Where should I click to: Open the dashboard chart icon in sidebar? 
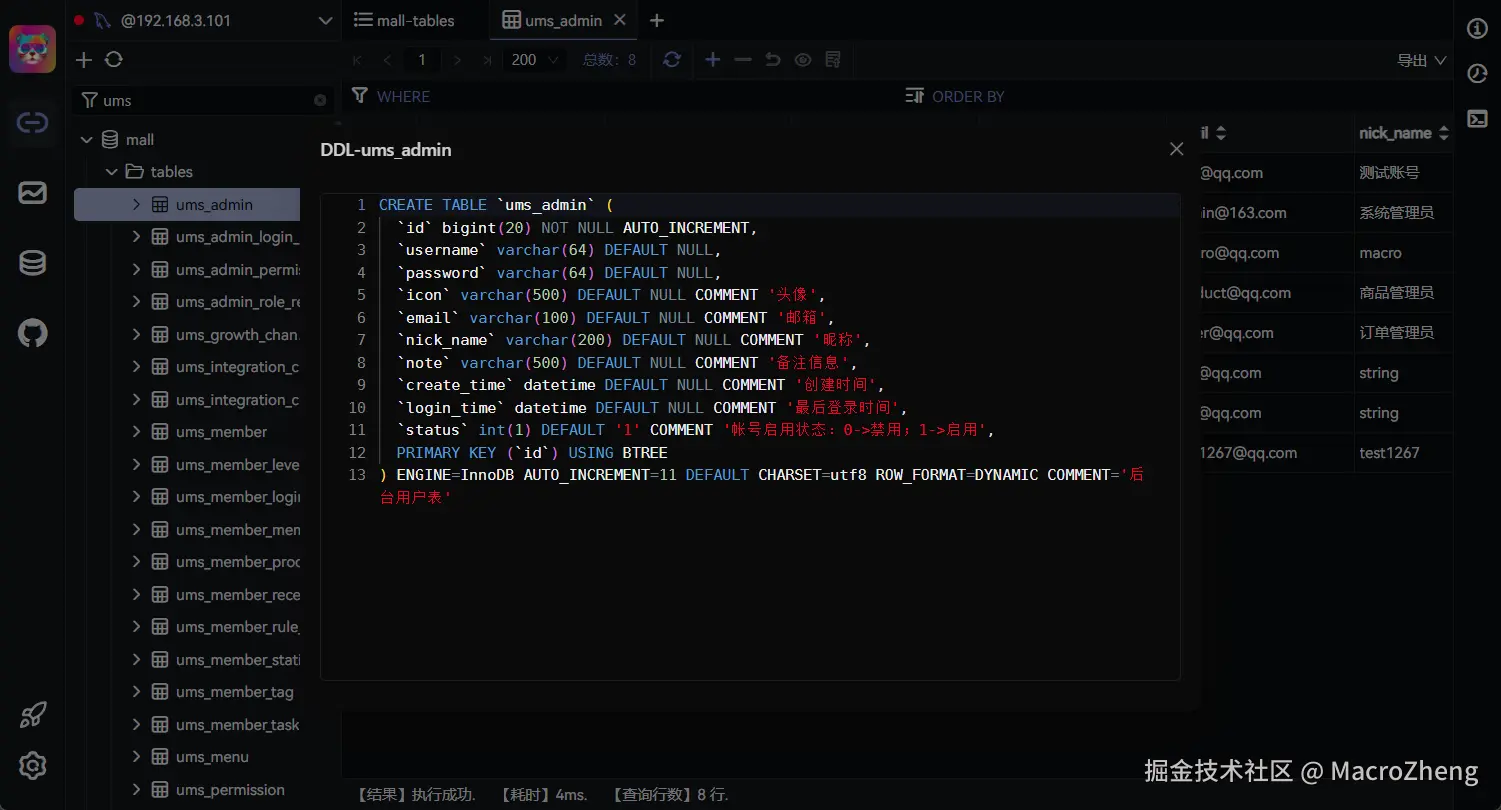[33, 193]
